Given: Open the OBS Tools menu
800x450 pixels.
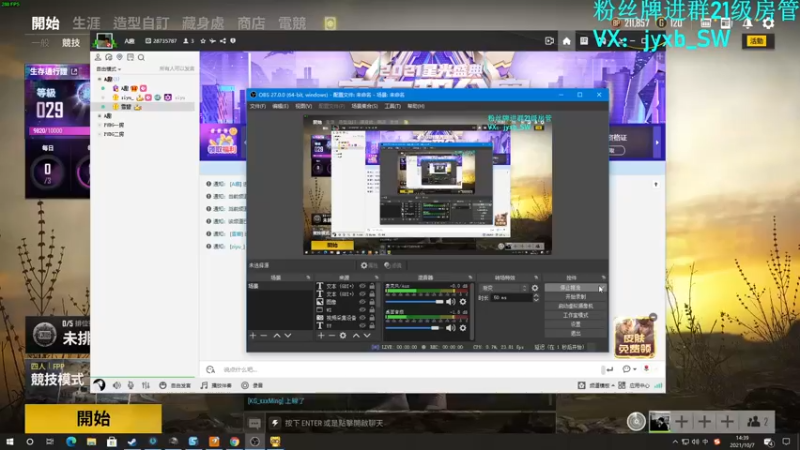Looking at the screenshot, I should coord(392,106).
